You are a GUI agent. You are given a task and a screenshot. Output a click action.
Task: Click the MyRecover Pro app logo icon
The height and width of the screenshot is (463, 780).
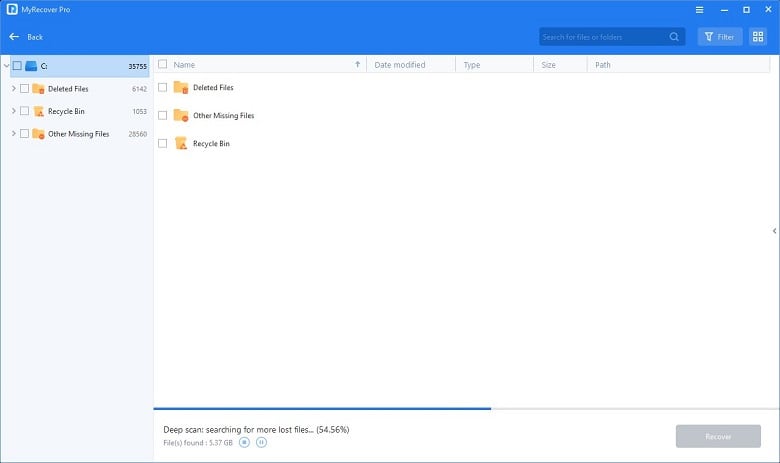coord(12,9)
